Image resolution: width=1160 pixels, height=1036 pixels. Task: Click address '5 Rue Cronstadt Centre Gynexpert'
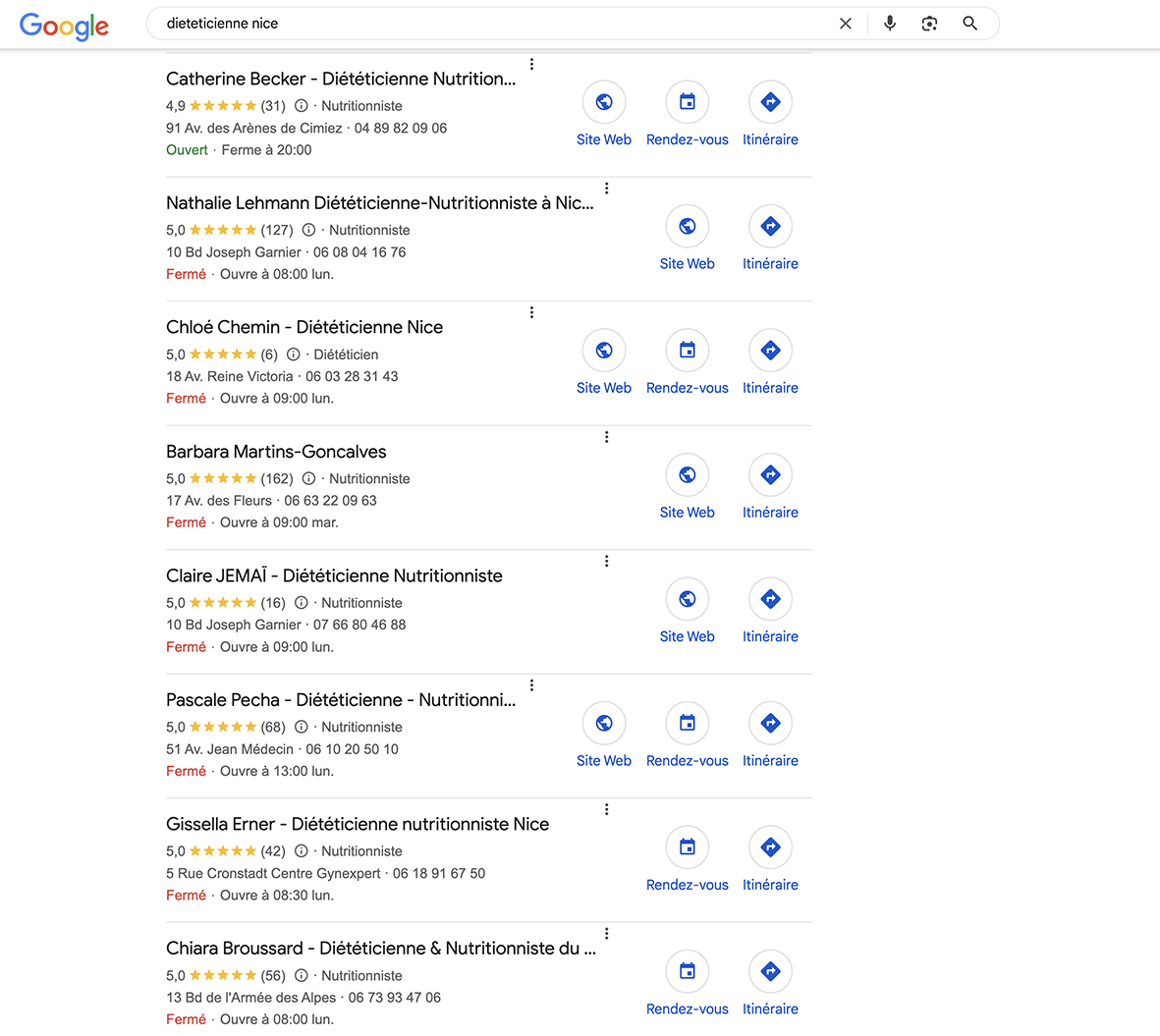[x=273, y=873]
